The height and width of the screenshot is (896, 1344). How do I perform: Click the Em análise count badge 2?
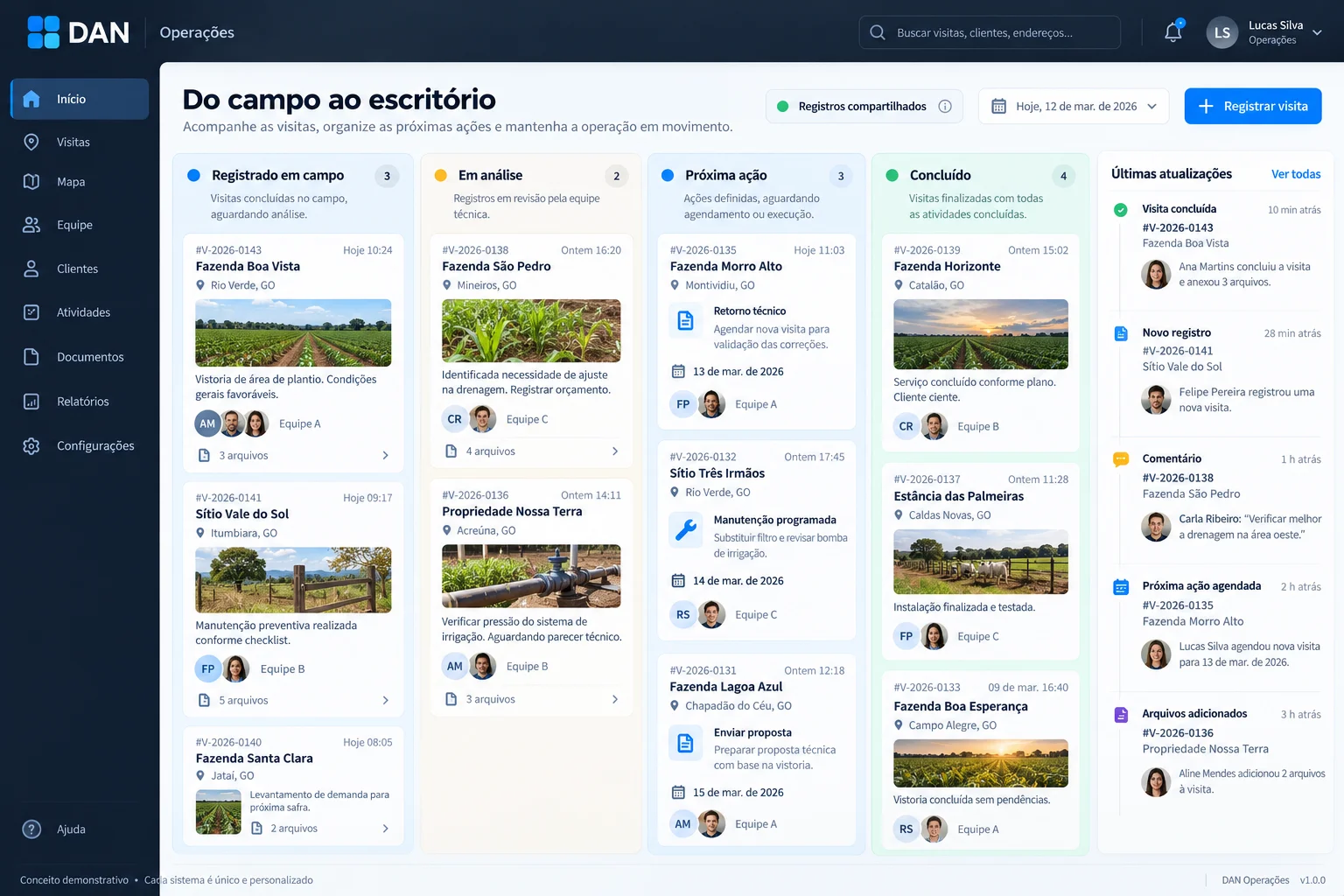[617, 176]
